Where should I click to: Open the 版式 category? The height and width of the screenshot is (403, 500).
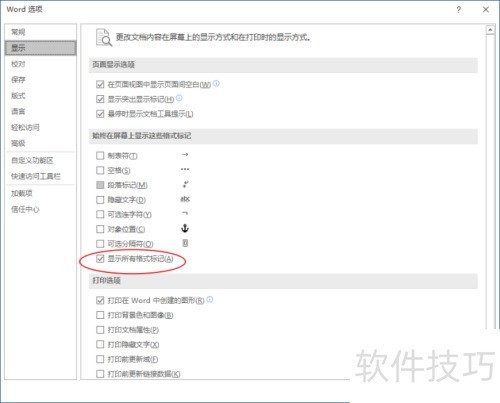(x=40, y=96)
